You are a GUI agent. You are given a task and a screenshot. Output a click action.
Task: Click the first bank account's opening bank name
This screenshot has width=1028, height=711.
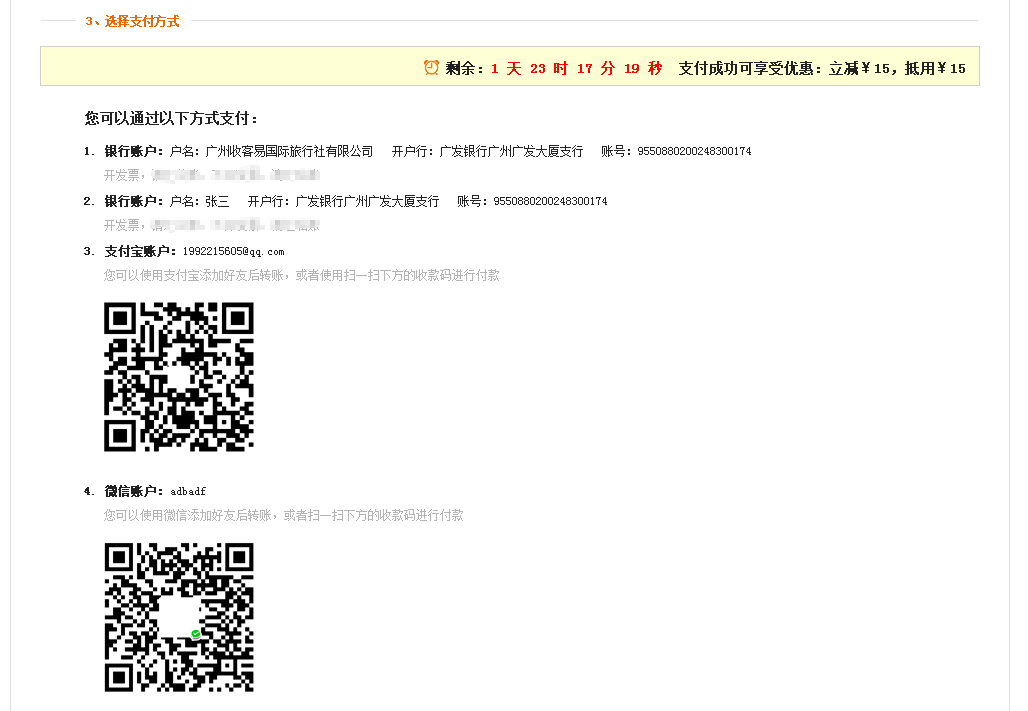(x=511, y=151)
